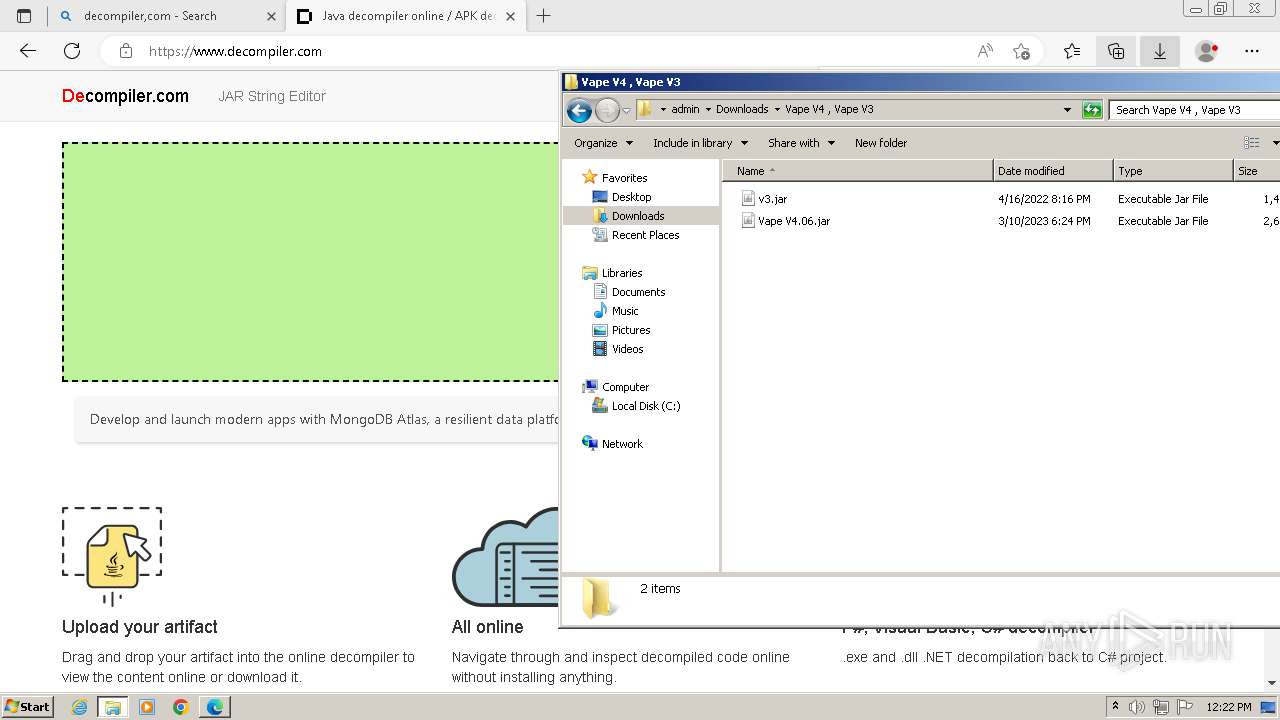Sort files by Name column header
Viewport: 1280px width, 720px height.
(857, 171)
